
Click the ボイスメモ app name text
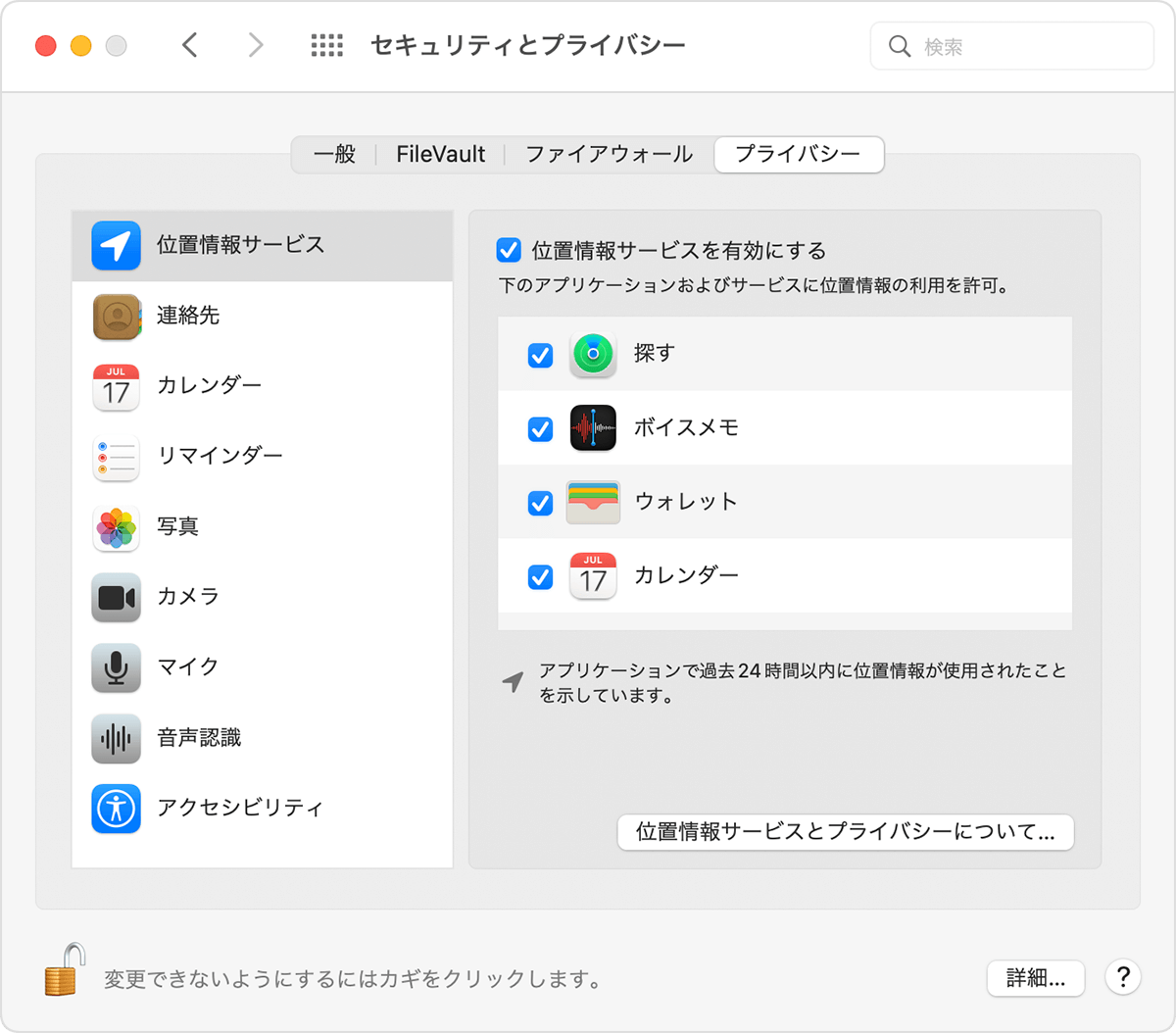coord(686,427)
